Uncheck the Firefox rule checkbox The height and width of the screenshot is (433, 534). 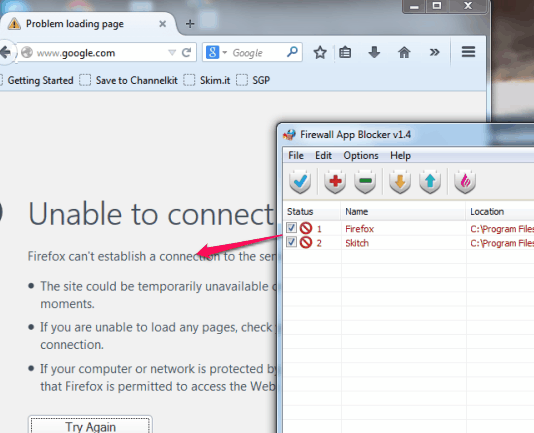click(x=291, y=227)
